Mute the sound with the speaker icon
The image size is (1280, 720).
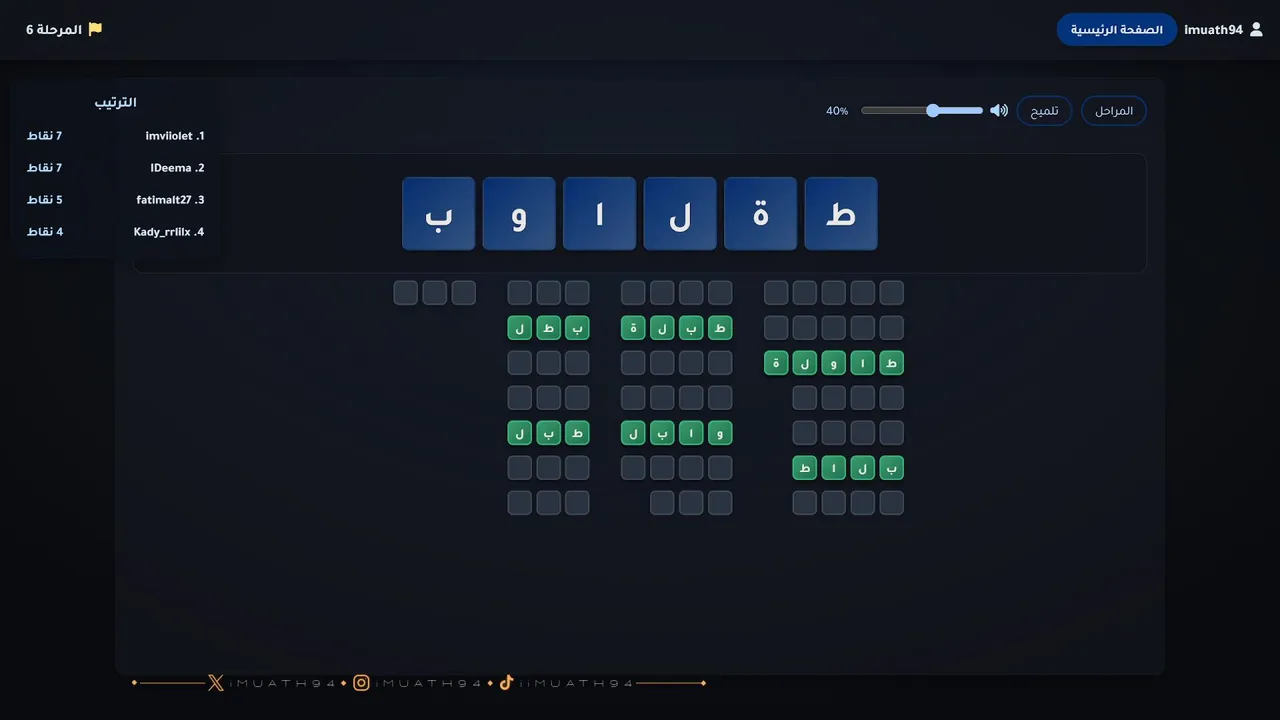pos(999,111)
